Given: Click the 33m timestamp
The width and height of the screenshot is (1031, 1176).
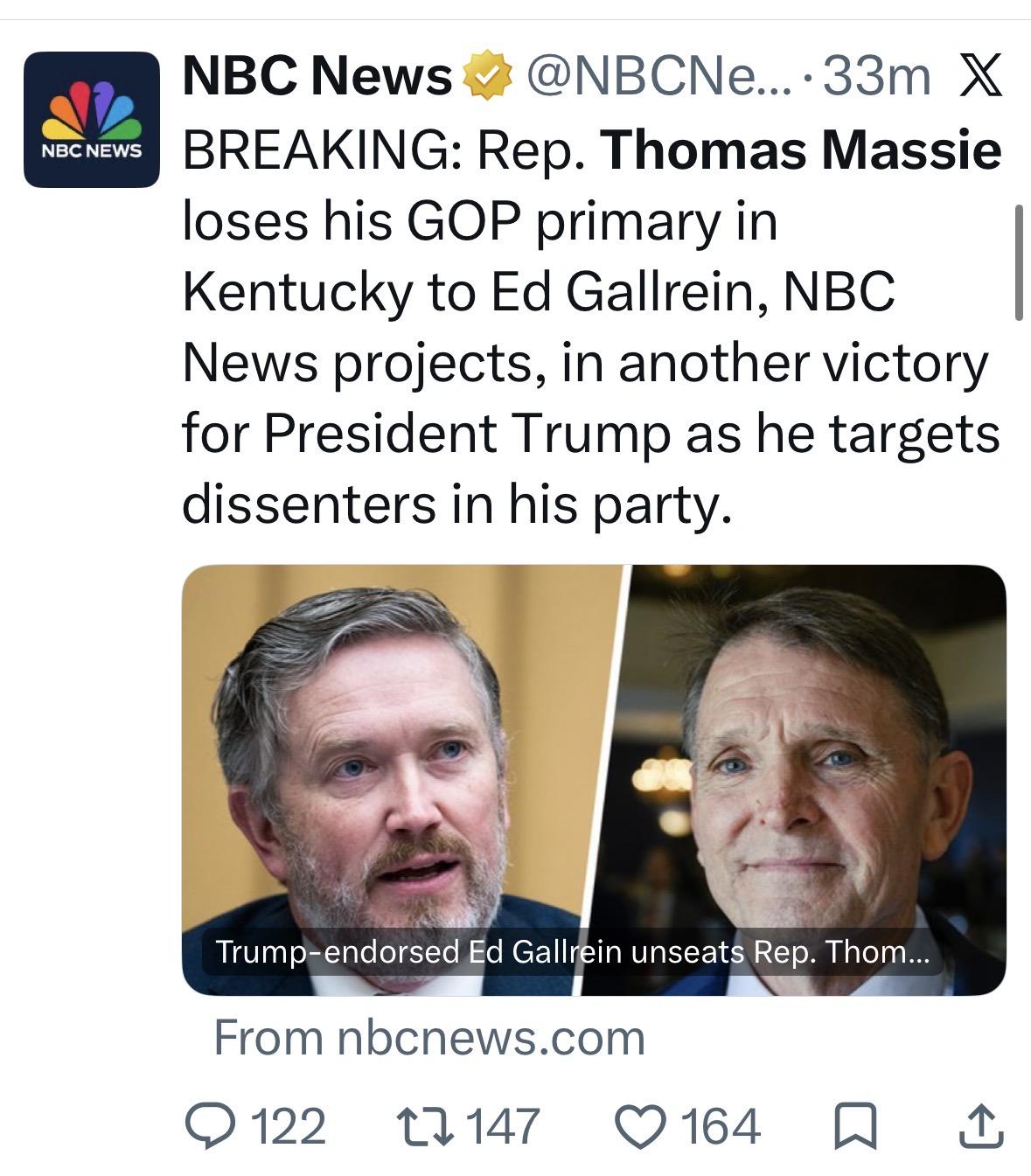Looking at the screenshot, I should point(876,76).
